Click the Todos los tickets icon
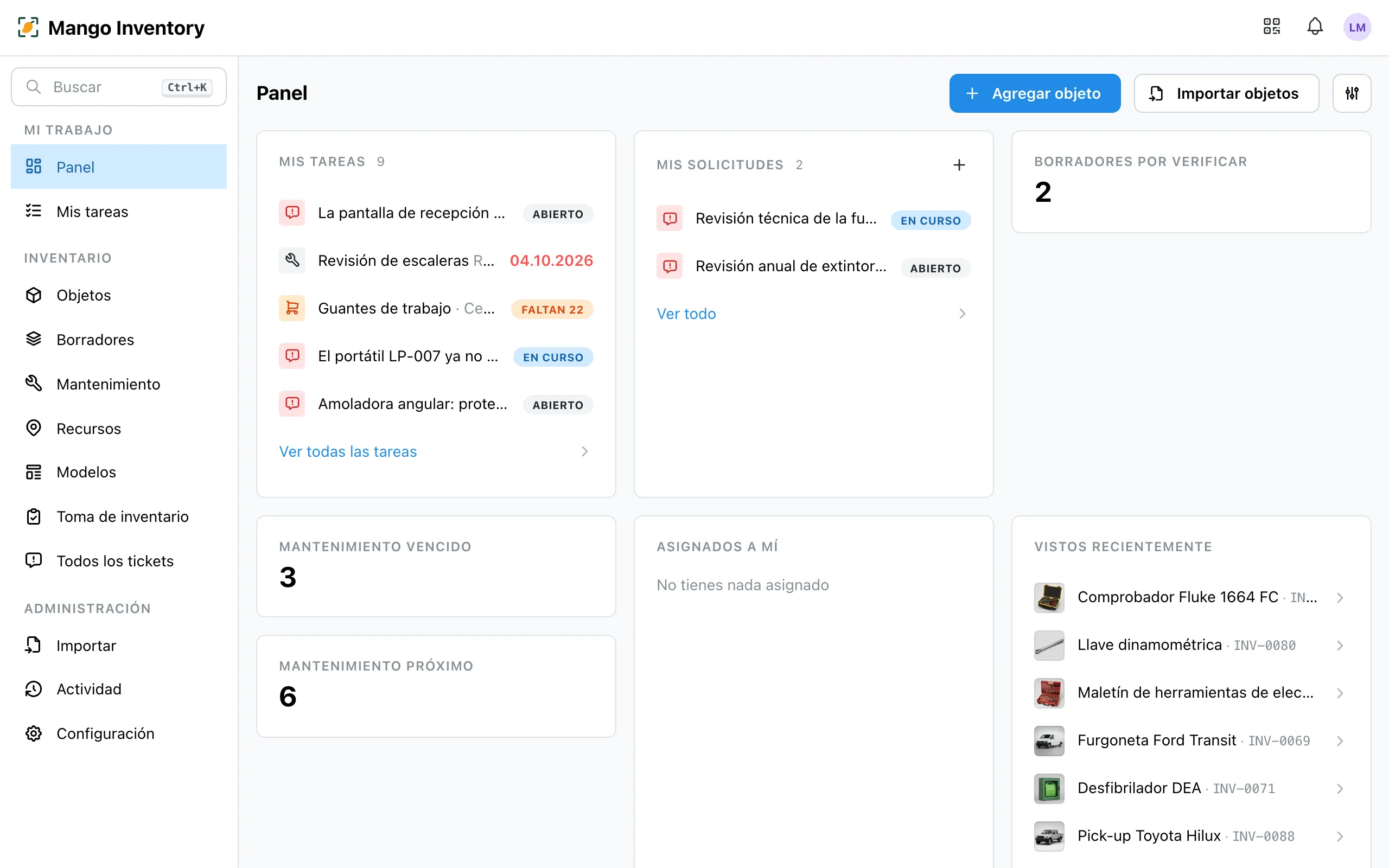This screenshot has height=868, width=1389. [34, 560]
